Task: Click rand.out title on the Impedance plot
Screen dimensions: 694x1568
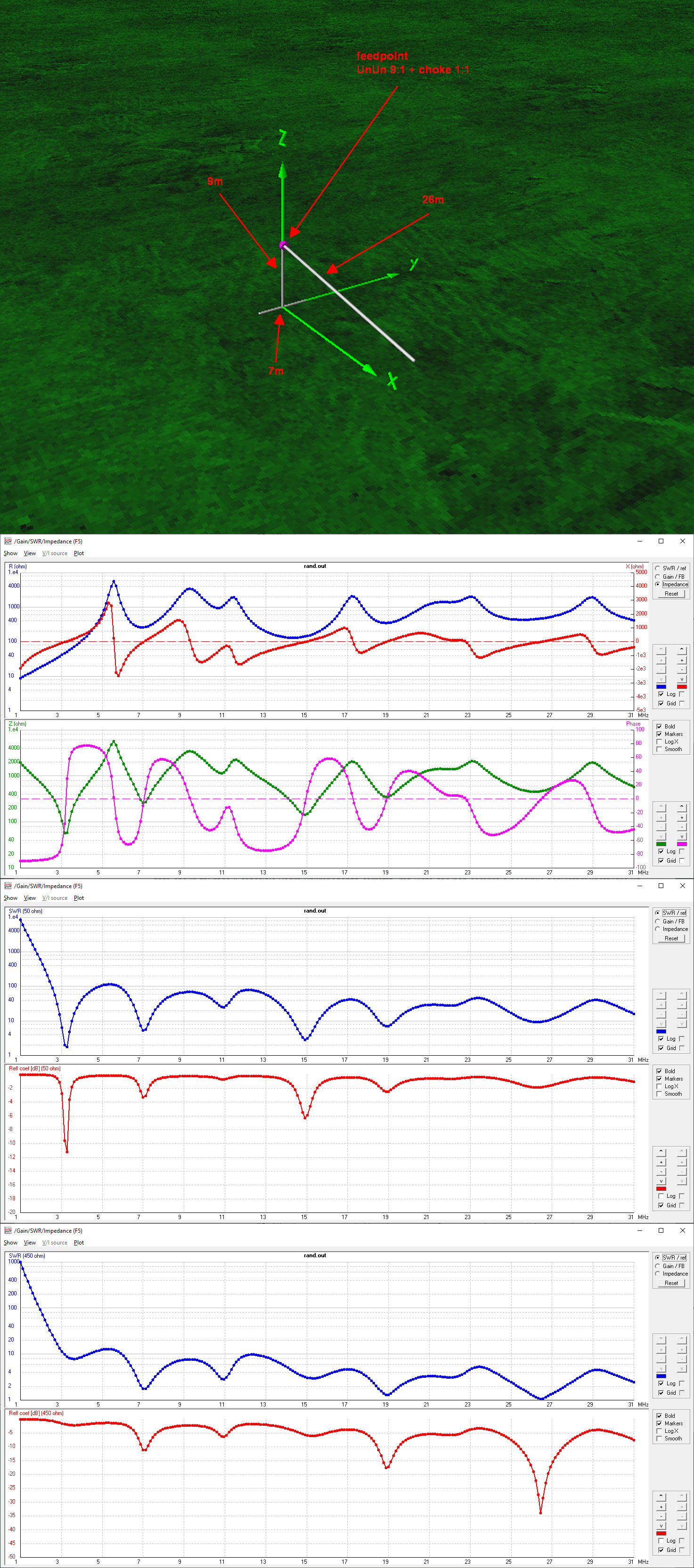Action: 315,566
